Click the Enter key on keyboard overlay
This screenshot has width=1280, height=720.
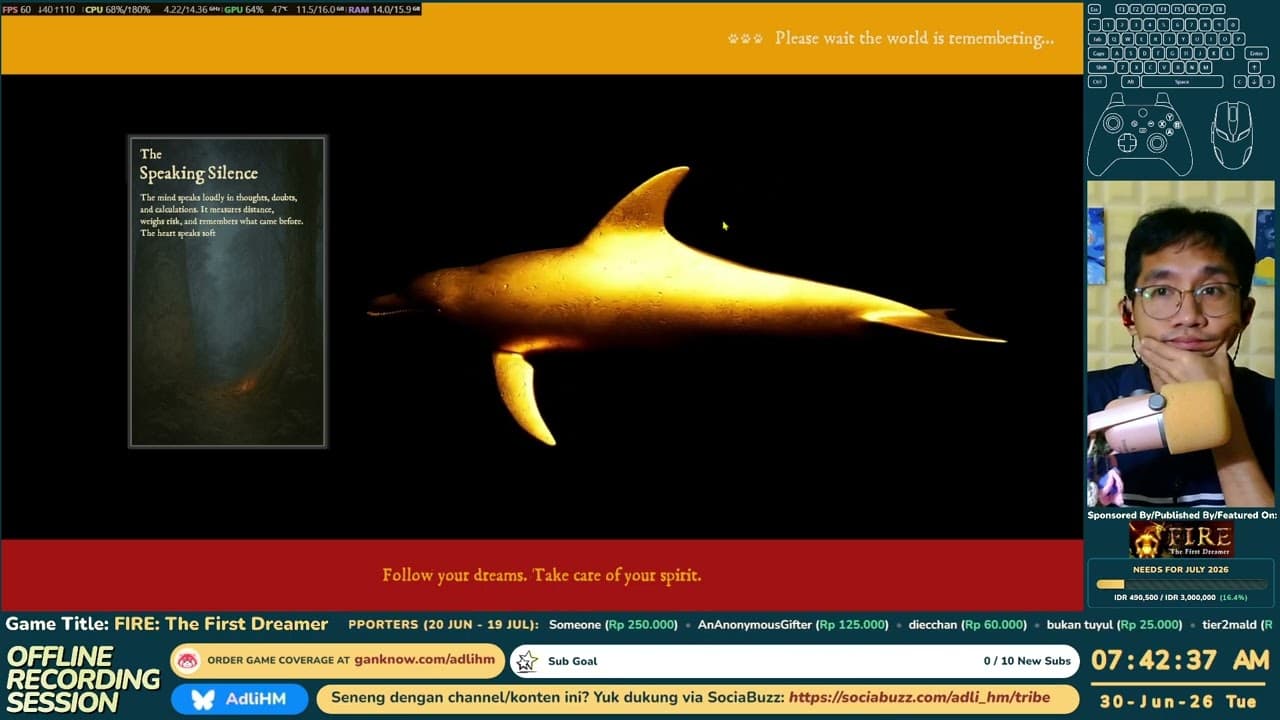pyautogui.click(x=1256, y=53)
